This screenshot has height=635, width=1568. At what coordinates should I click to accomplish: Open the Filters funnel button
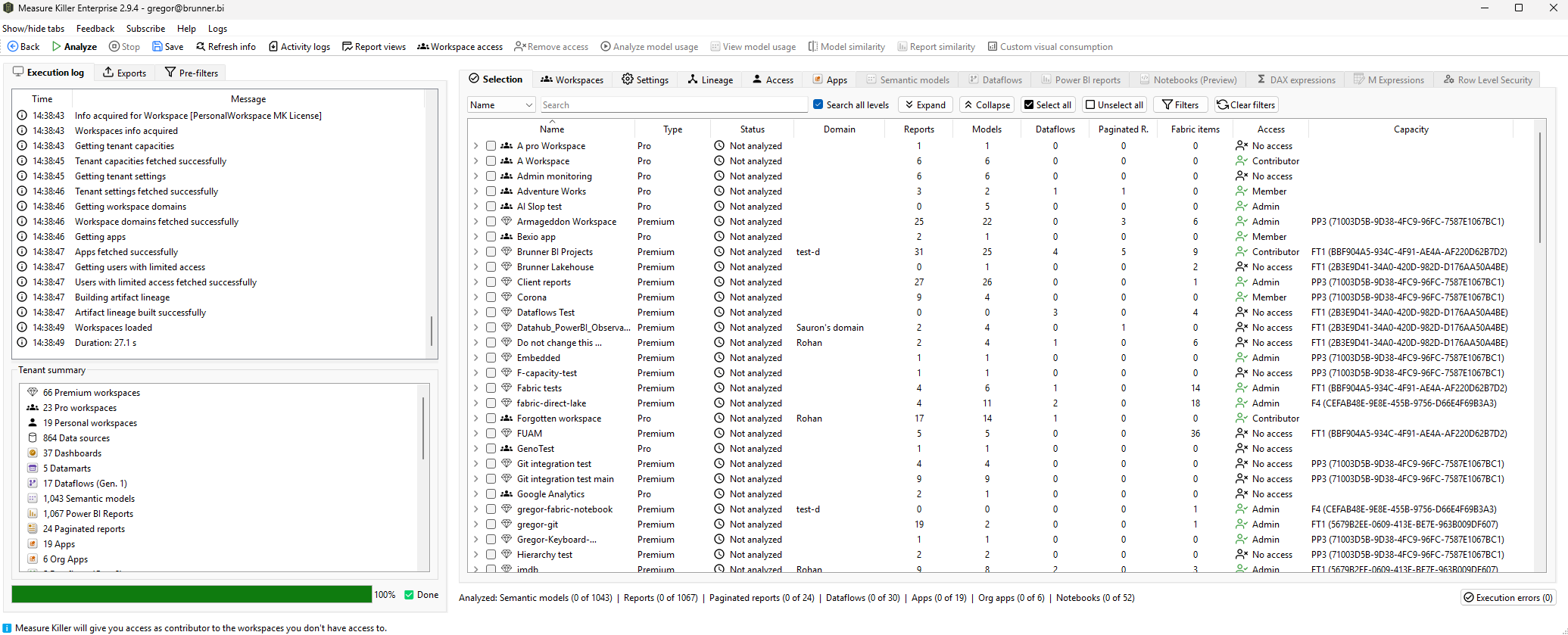pos(1180,104)
